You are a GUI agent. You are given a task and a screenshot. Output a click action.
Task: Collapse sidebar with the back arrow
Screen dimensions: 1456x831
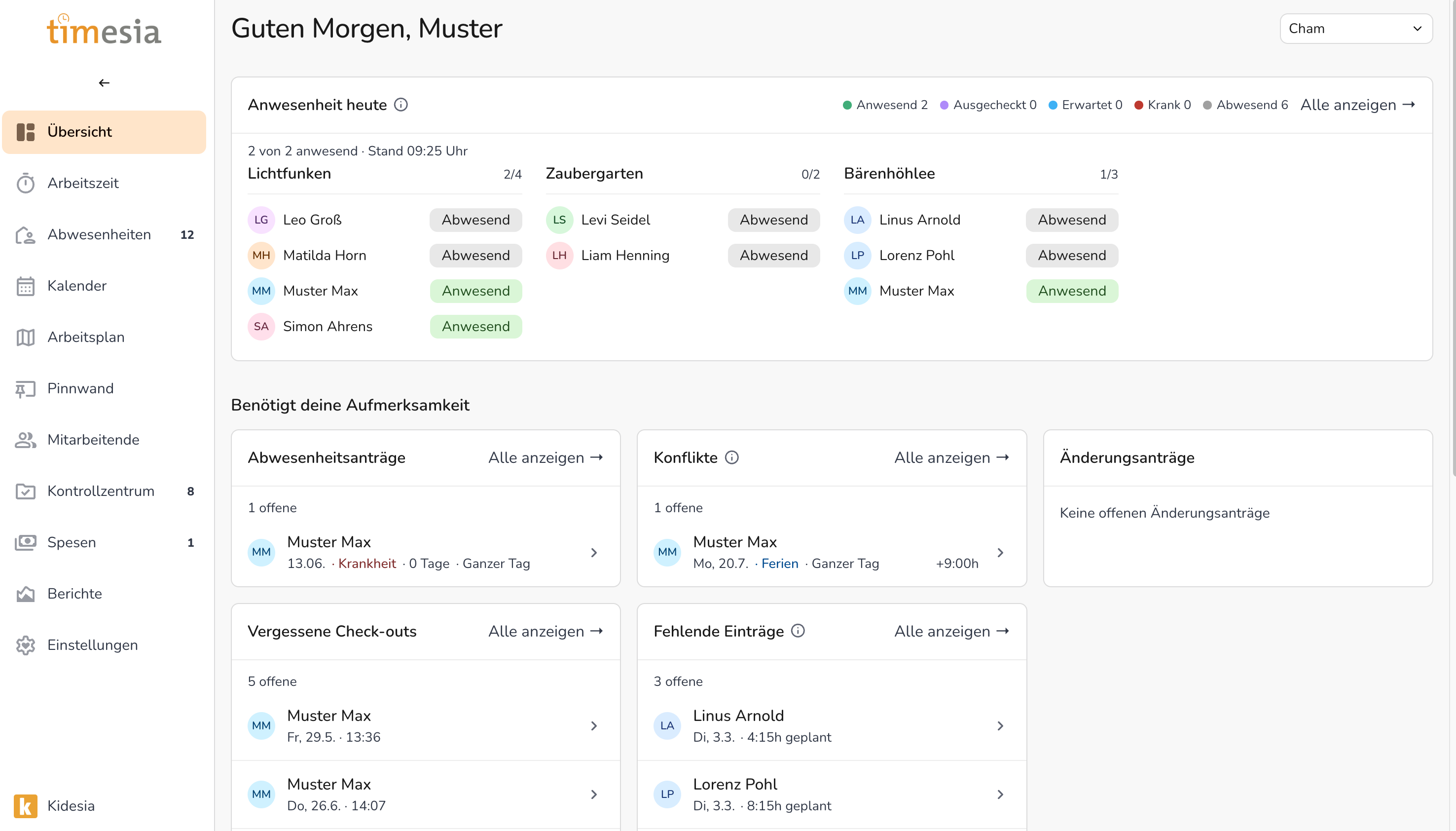104,83
